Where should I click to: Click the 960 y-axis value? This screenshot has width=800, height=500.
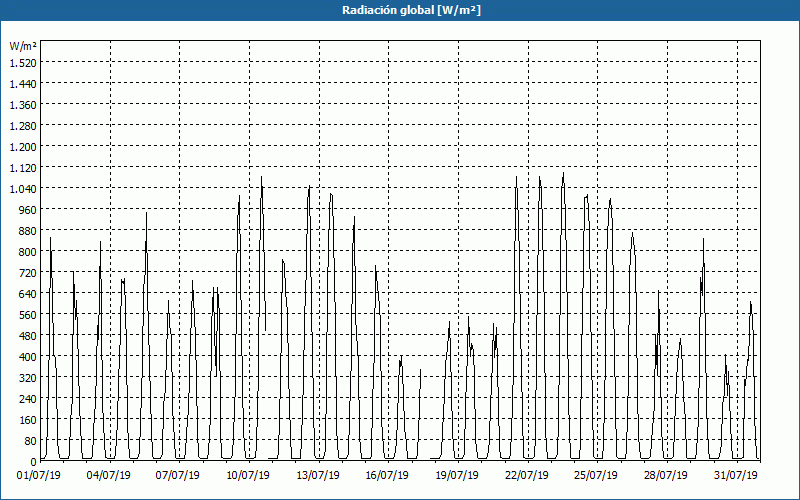point(28,210)
